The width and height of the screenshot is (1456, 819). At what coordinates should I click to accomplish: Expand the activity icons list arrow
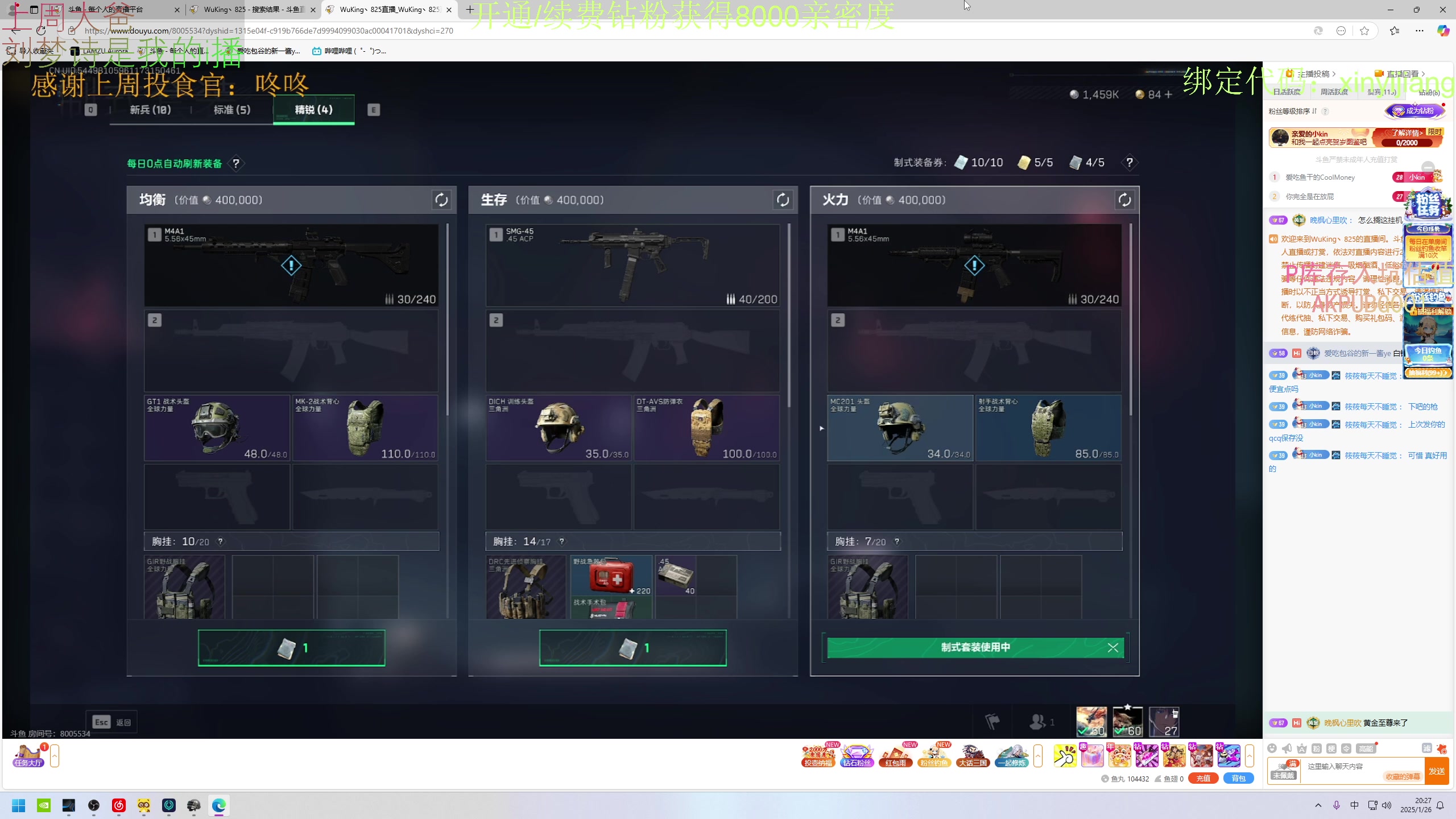coord(1038,756)
